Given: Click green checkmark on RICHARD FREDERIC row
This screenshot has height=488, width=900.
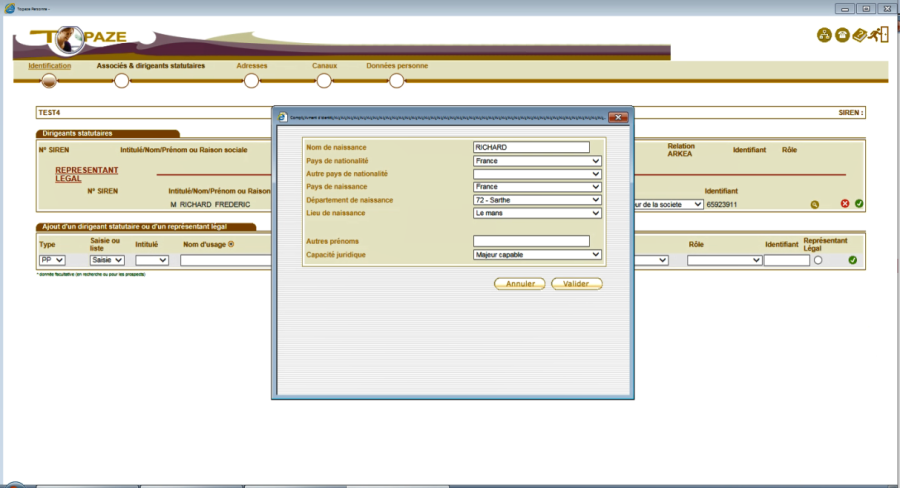Looking at the screenshot, I should pos(859,204).
